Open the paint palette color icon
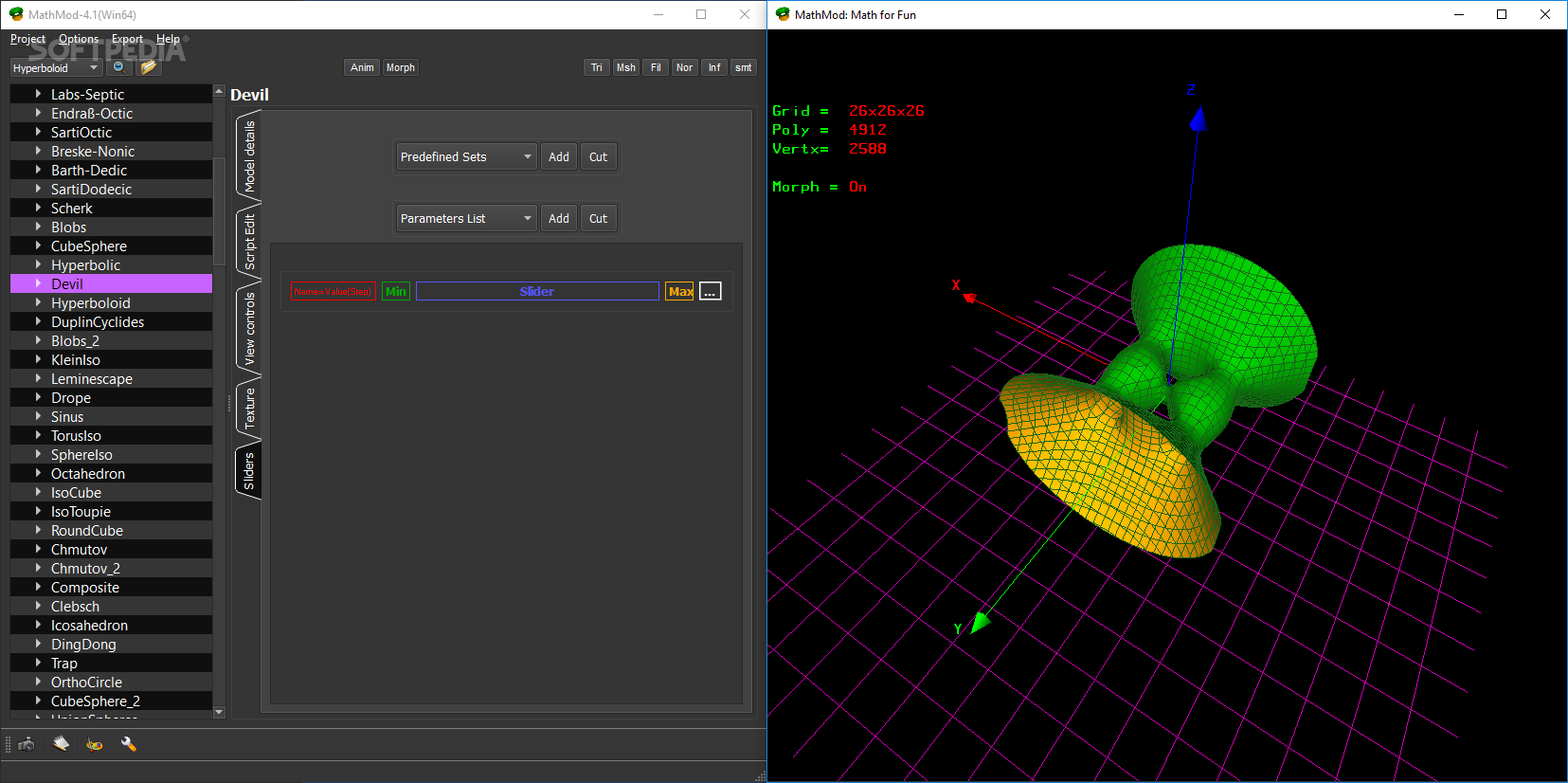The height and width of the screenshot is (783, 1568). [95, 744]
